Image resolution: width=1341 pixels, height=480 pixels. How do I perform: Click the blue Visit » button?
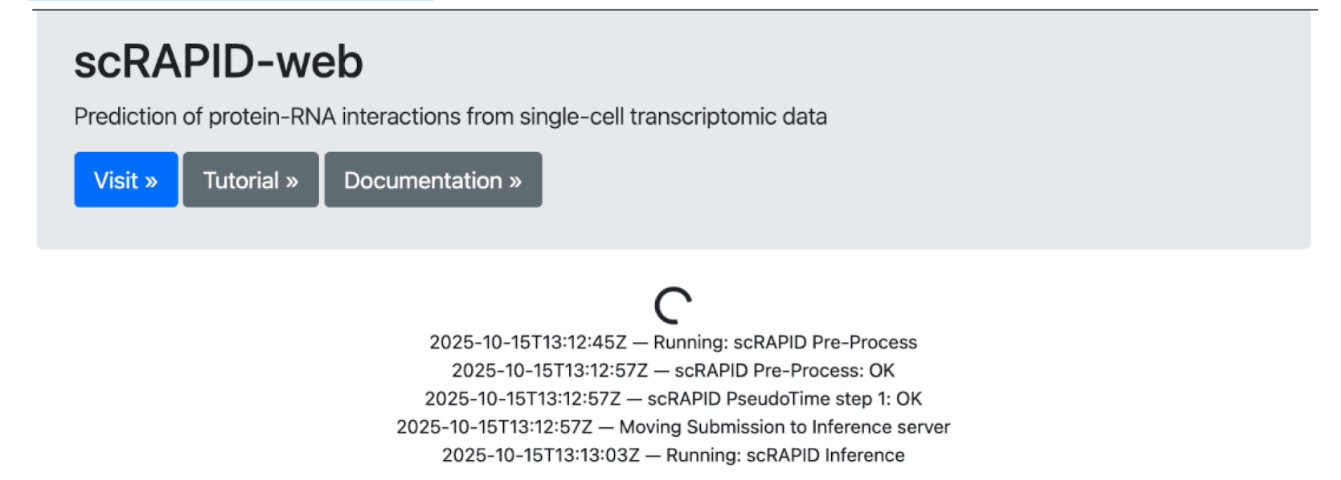coord(126,180)
